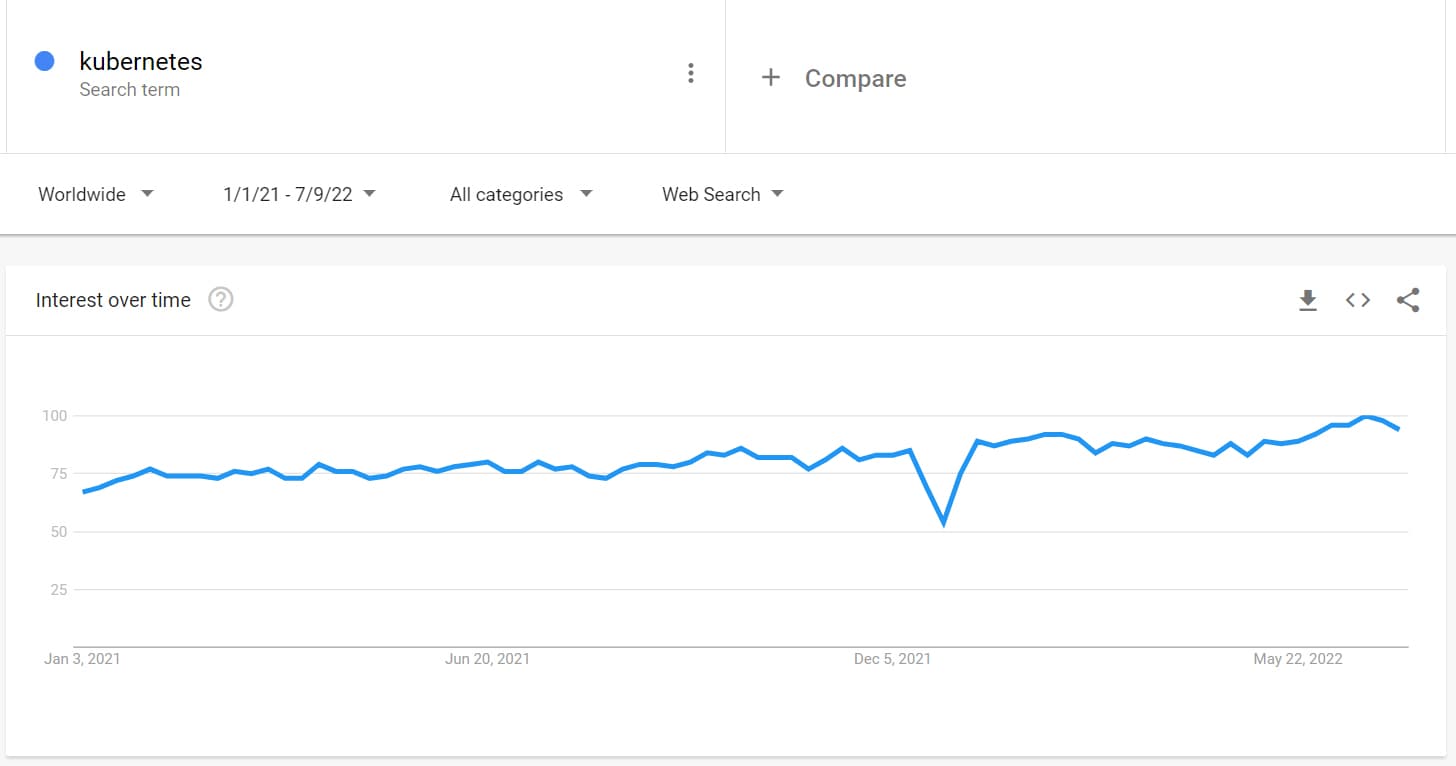Click the Dec 5, 2021 axis label
Image resolution: width=1456 pixels, height=766 pixels.
[892, 659]
